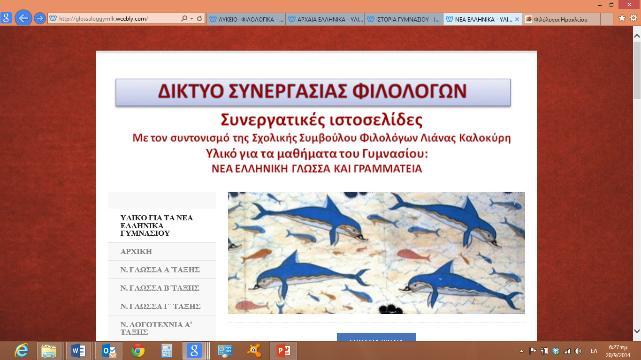Launch Google Chrome from the taskbar

(x=138, y=351)
